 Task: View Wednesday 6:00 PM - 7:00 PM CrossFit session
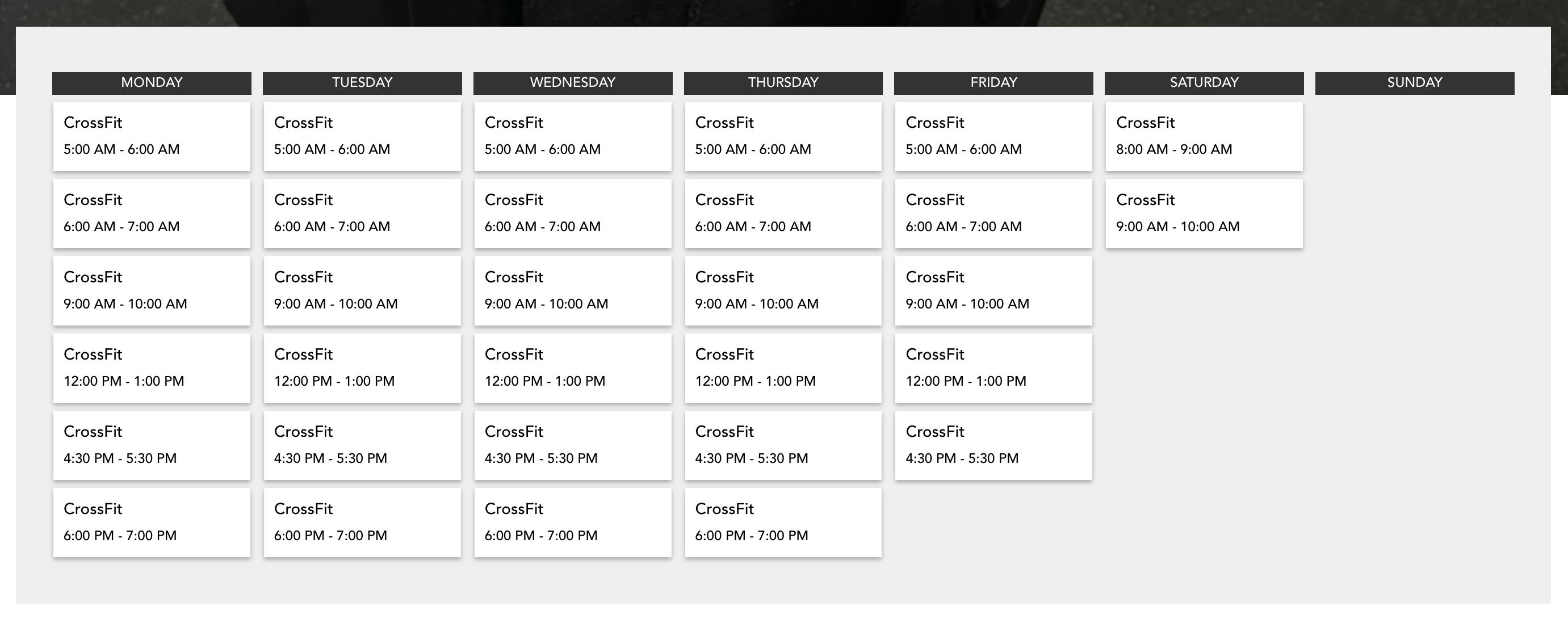[x=573, y=523]
